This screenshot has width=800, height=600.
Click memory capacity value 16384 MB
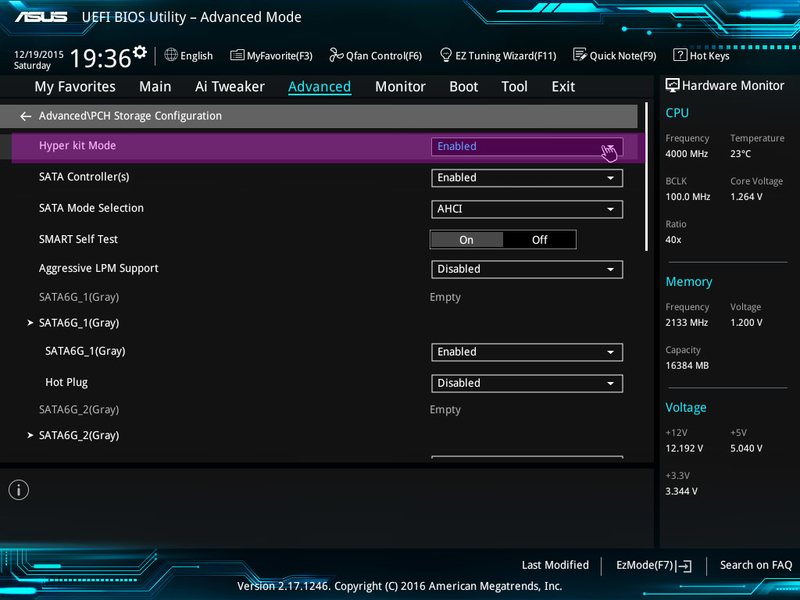(687, 366)
